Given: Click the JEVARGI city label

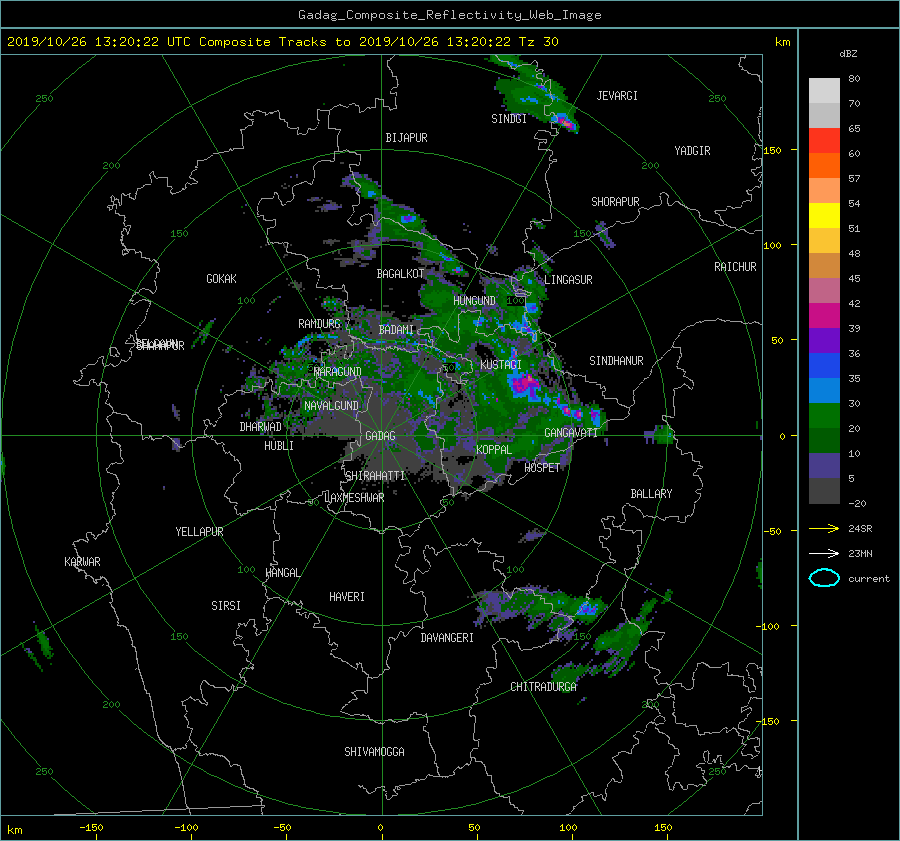Looking at the screenshot, I should (617, 96).
